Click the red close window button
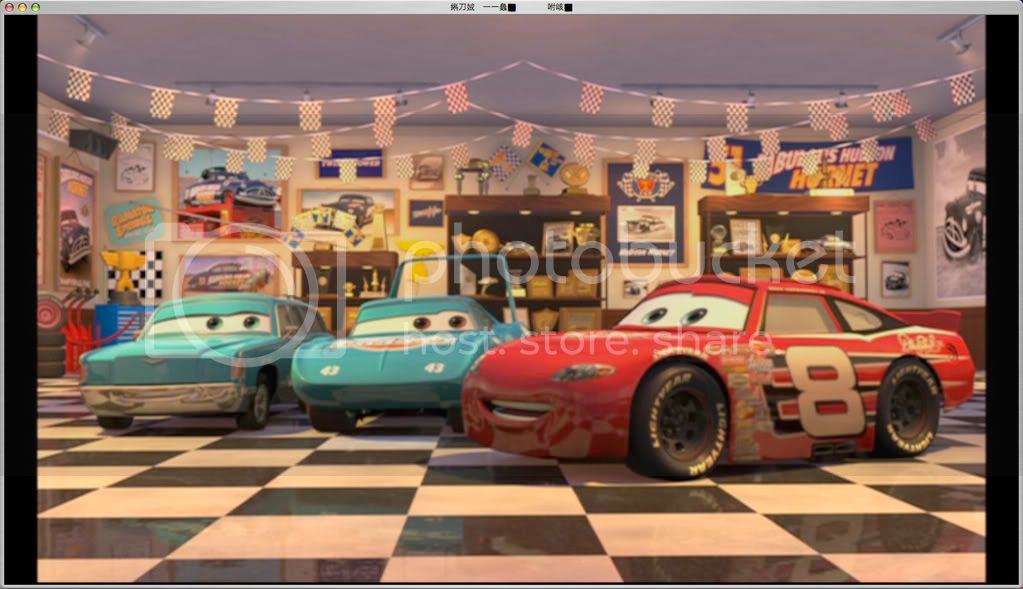 click(x=8, y=7)
